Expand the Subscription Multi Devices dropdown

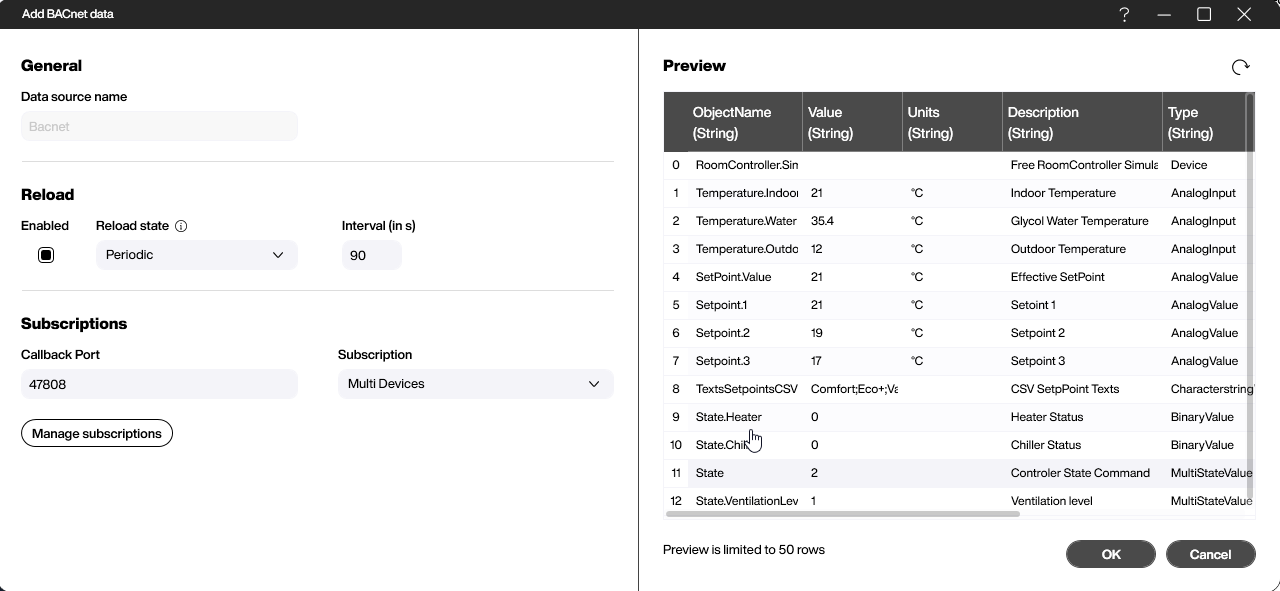coord(475,384)
